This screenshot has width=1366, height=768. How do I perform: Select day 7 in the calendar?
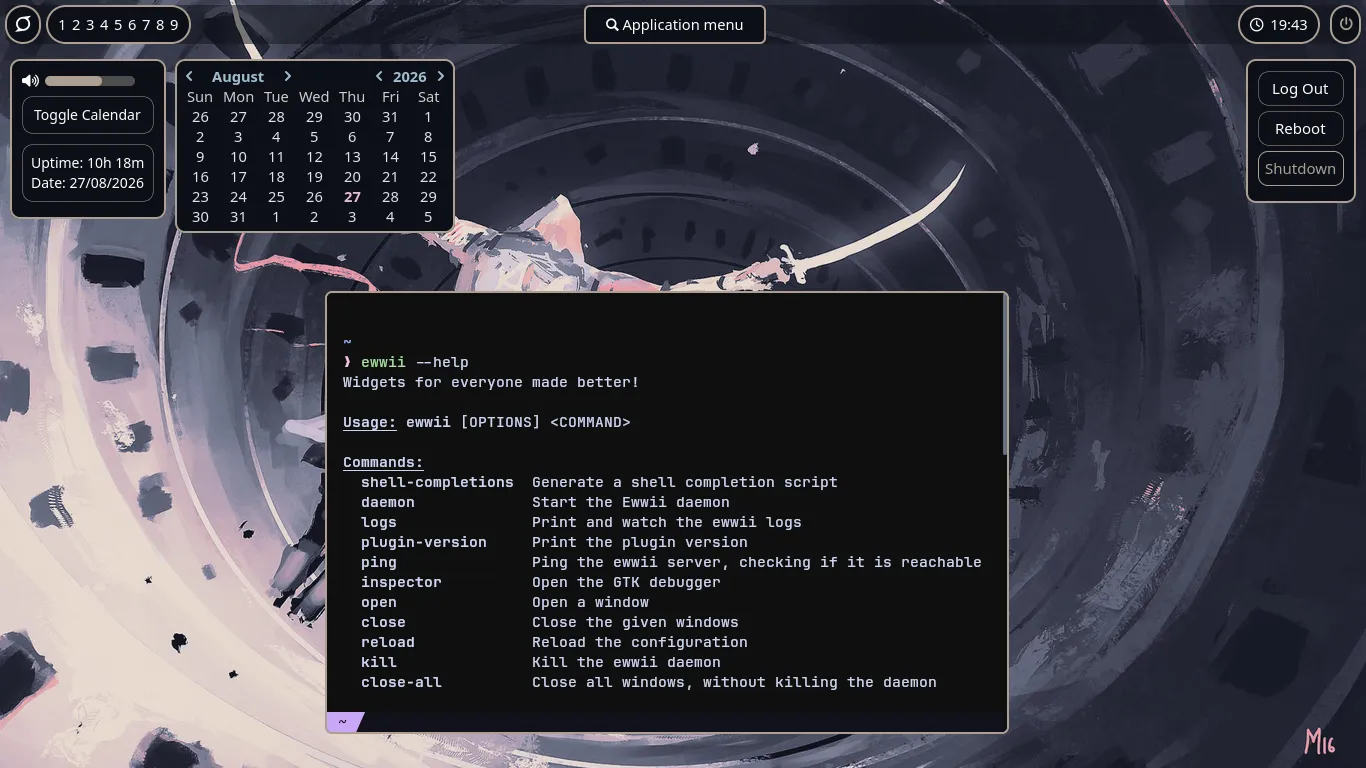tap(390, 137)
